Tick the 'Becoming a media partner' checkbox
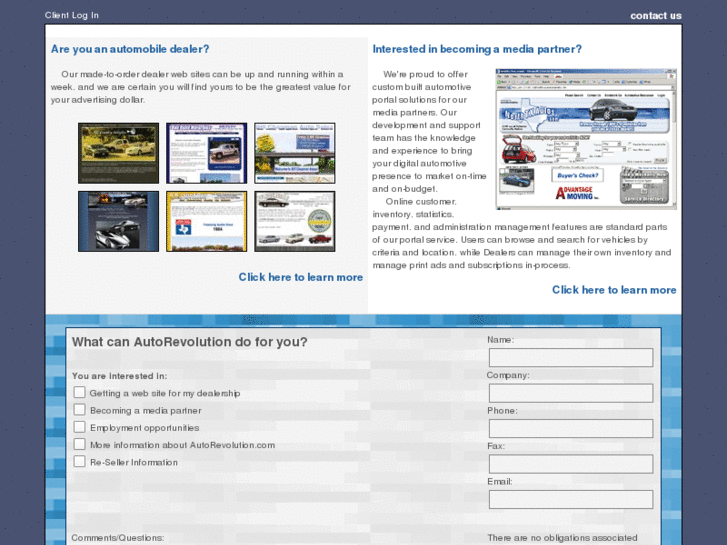This screenshot has width=727, height=545. click(x=79, y=410)
